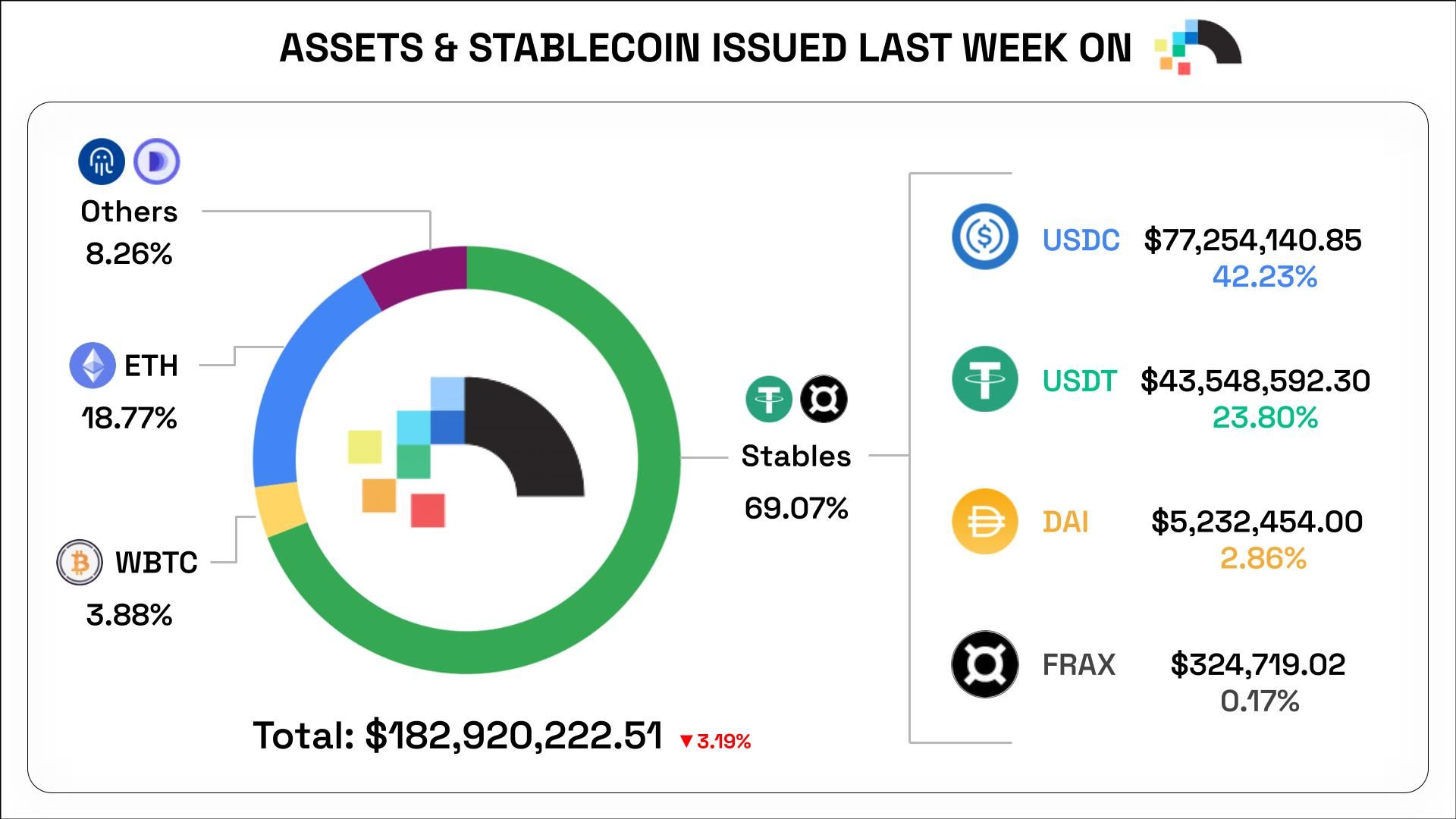Click the USDT text label

coord(1079,381)
